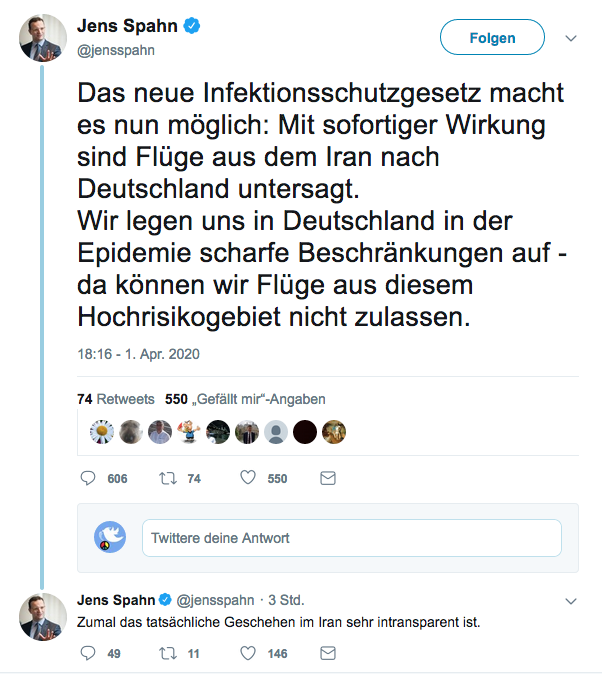Send main tweet via direct message
Screen dimensions: 602x674
(x=327, y=479)
